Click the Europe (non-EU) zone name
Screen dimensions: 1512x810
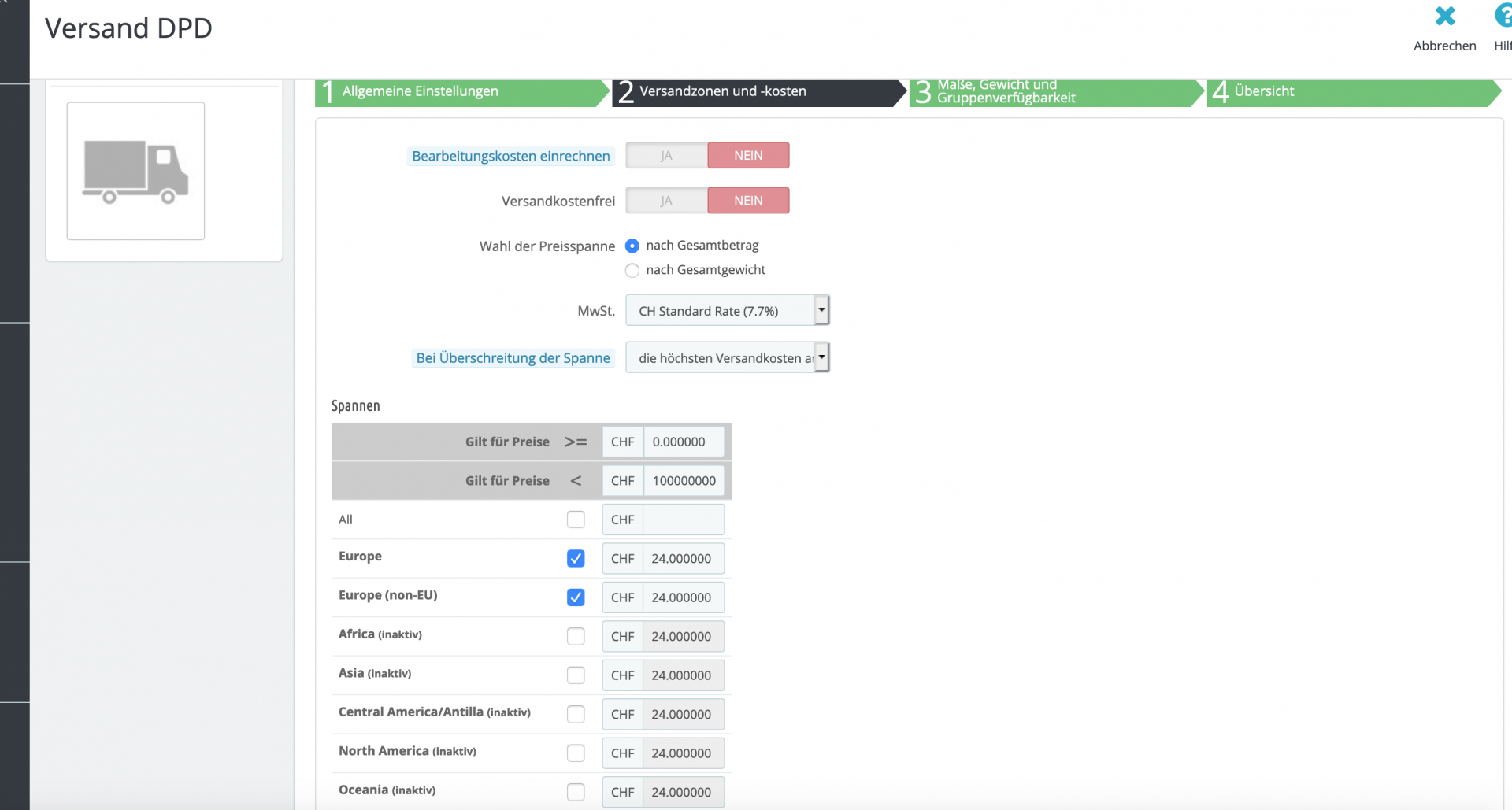tap(388, 595)
